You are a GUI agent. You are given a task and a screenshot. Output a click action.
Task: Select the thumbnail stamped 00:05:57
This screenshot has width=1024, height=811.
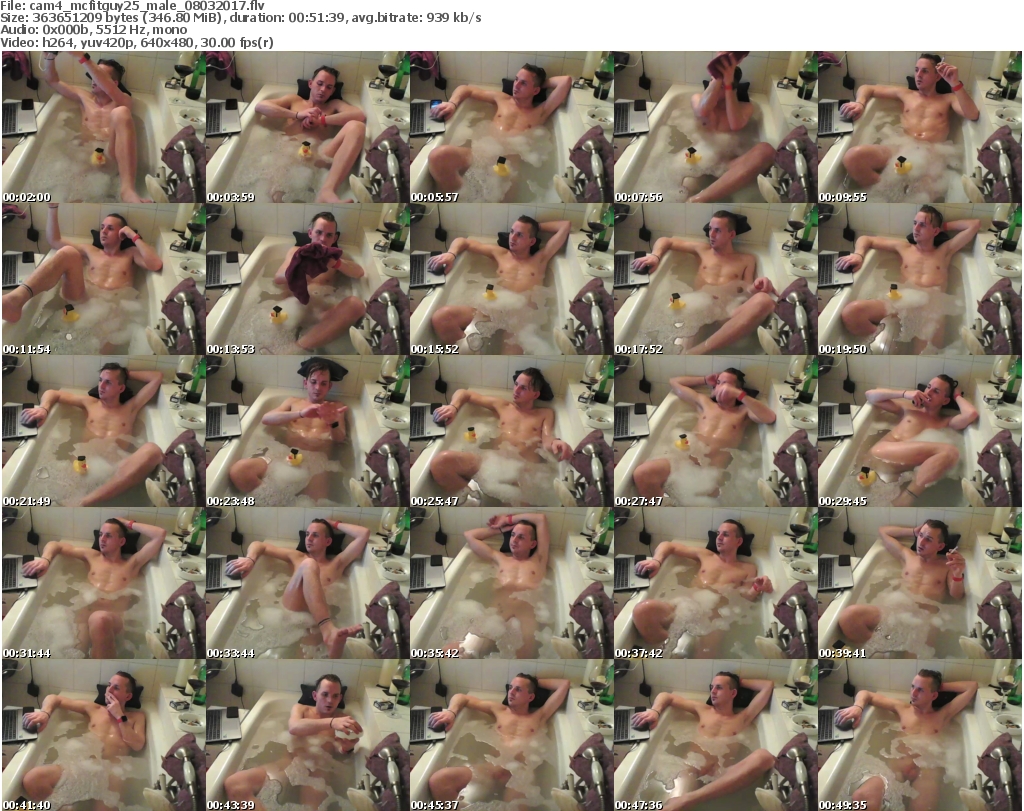[x=511, y=127]
